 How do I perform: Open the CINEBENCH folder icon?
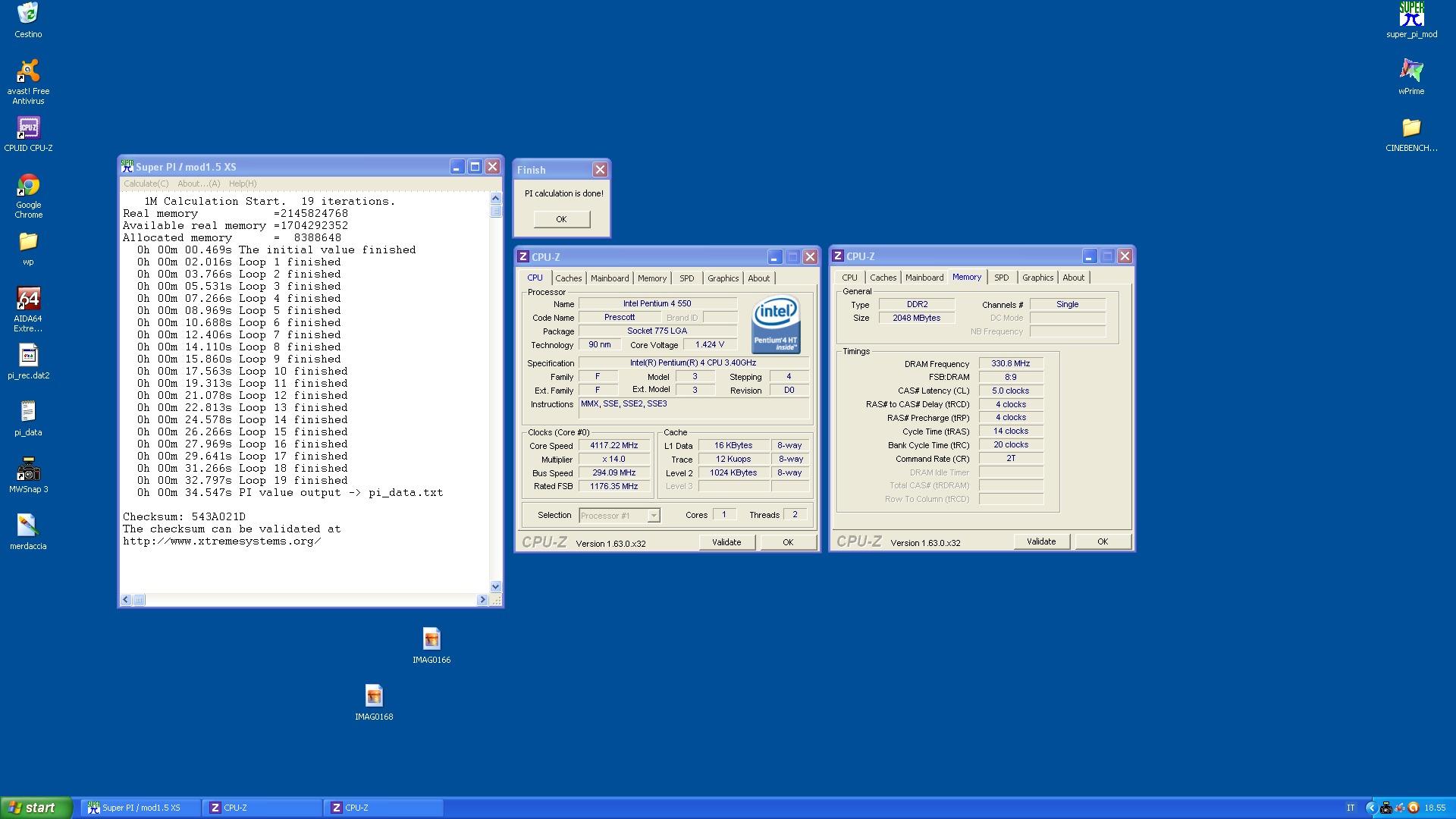[x=1411, y=134]
